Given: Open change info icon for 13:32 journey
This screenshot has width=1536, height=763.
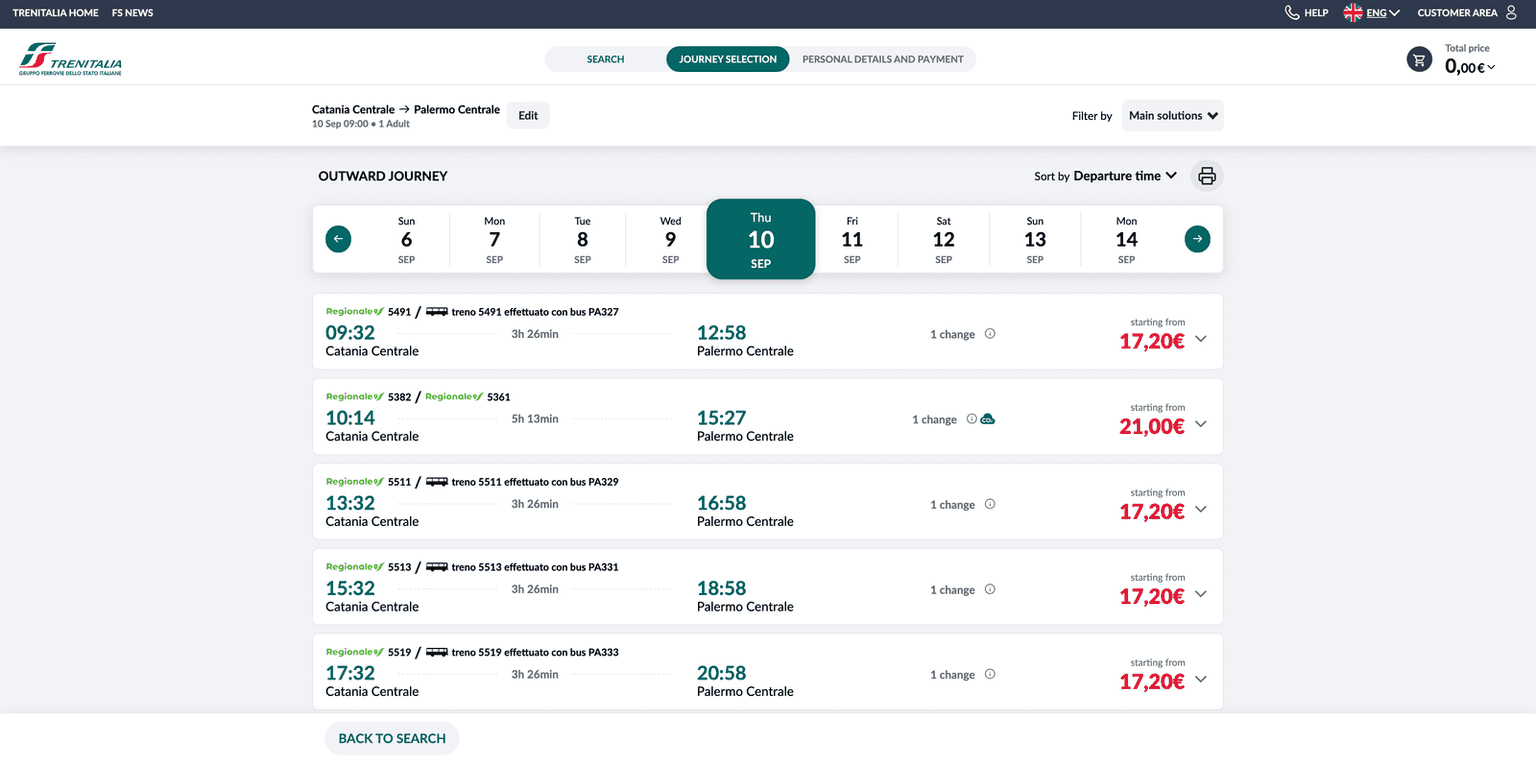Looking at the screenshot, I should 990,504.
